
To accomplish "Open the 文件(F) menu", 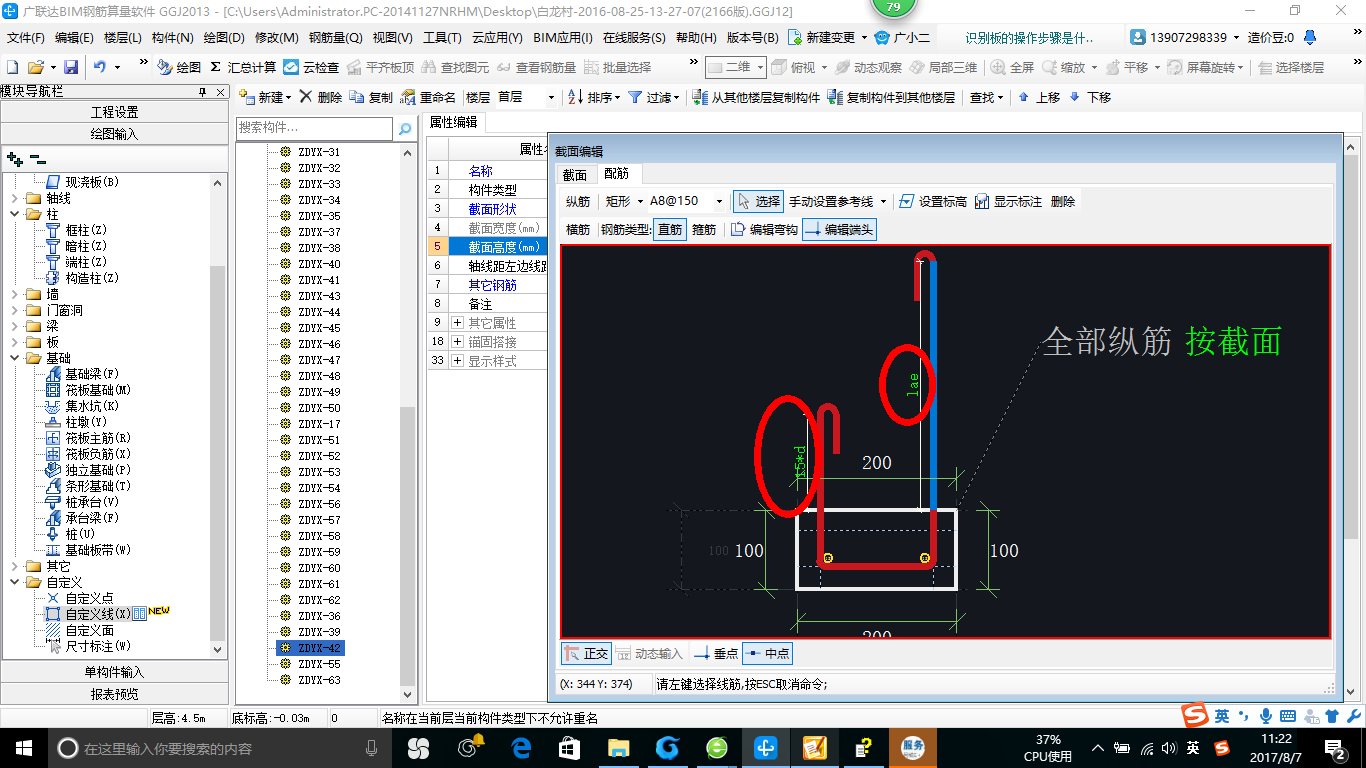I will (26, 38).
